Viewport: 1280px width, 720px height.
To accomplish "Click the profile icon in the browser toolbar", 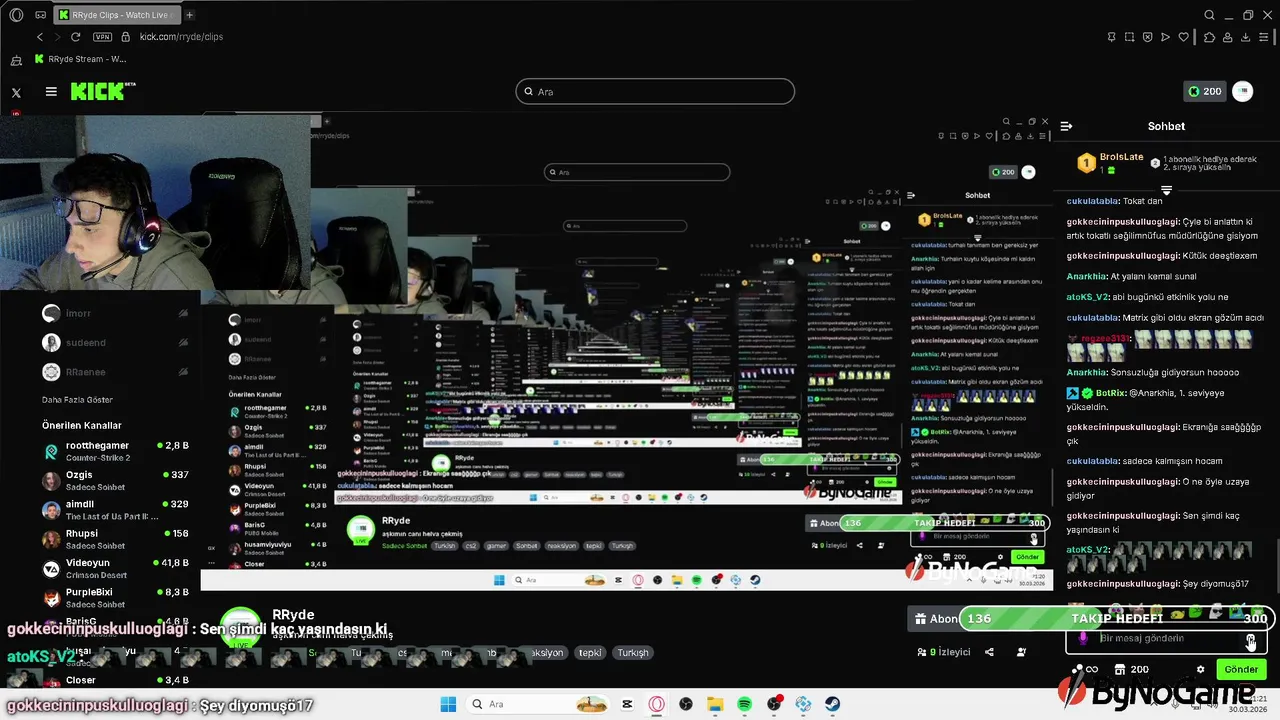I will pyautogui.click(x=1228, y=37).
